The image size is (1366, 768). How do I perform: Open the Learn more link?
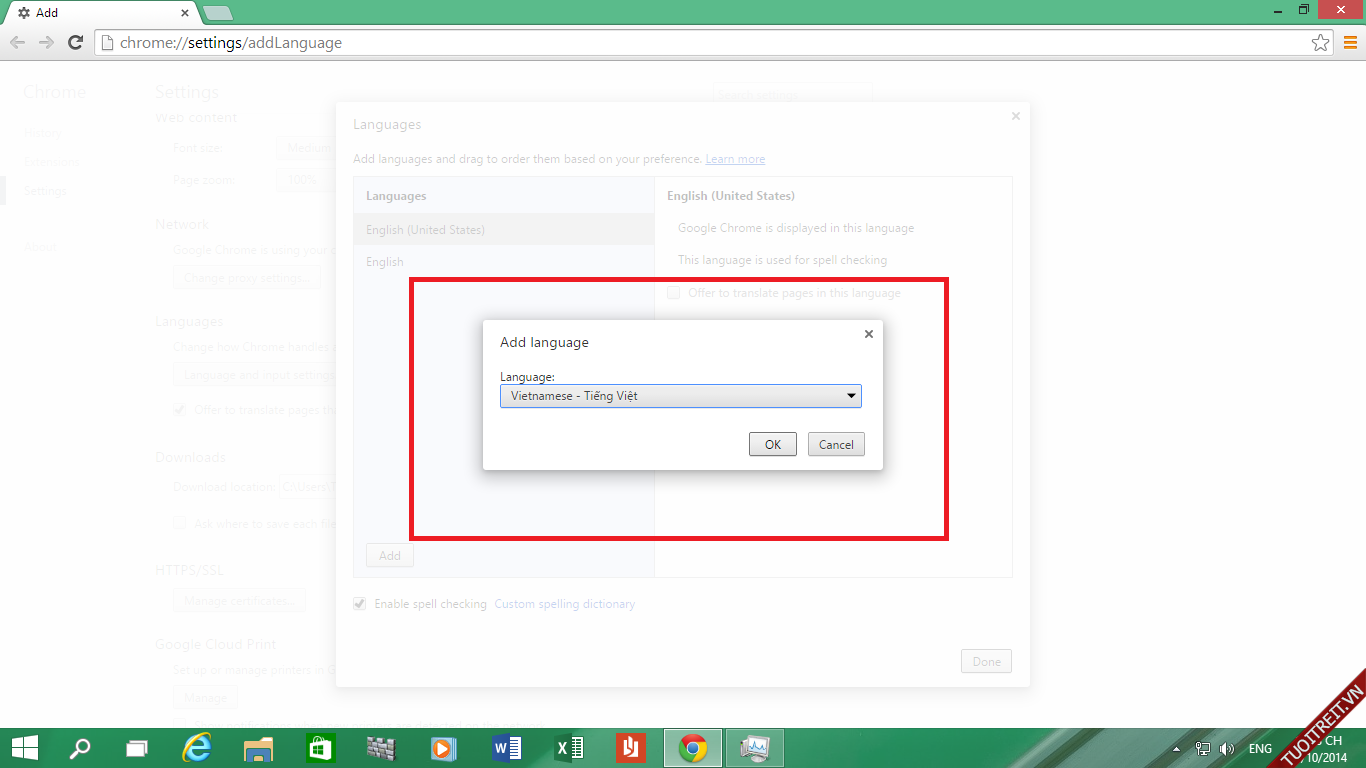(x=735, y=159)
